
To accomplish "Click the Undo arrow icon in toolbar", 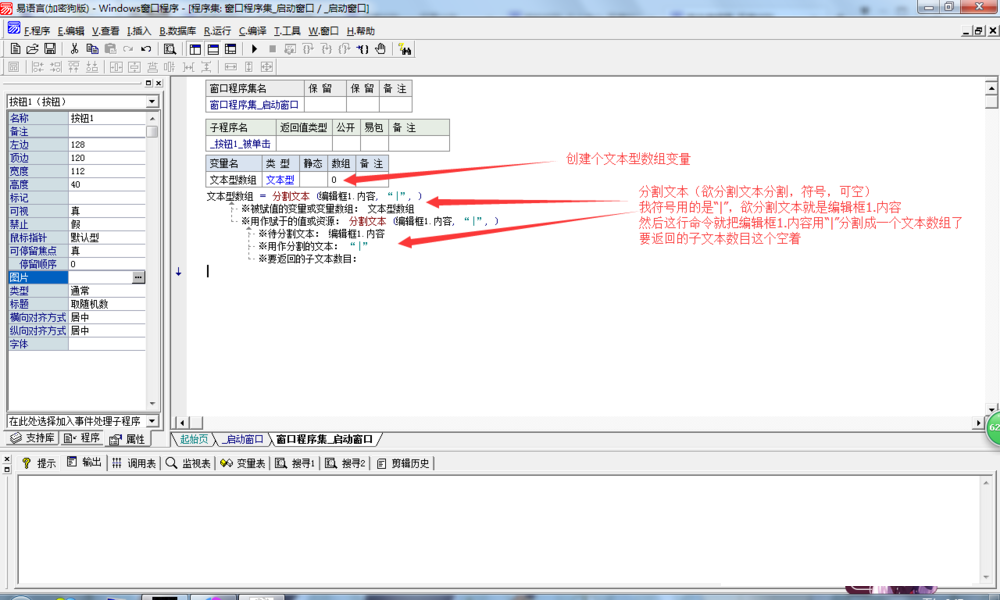I will tap(146, 48).
